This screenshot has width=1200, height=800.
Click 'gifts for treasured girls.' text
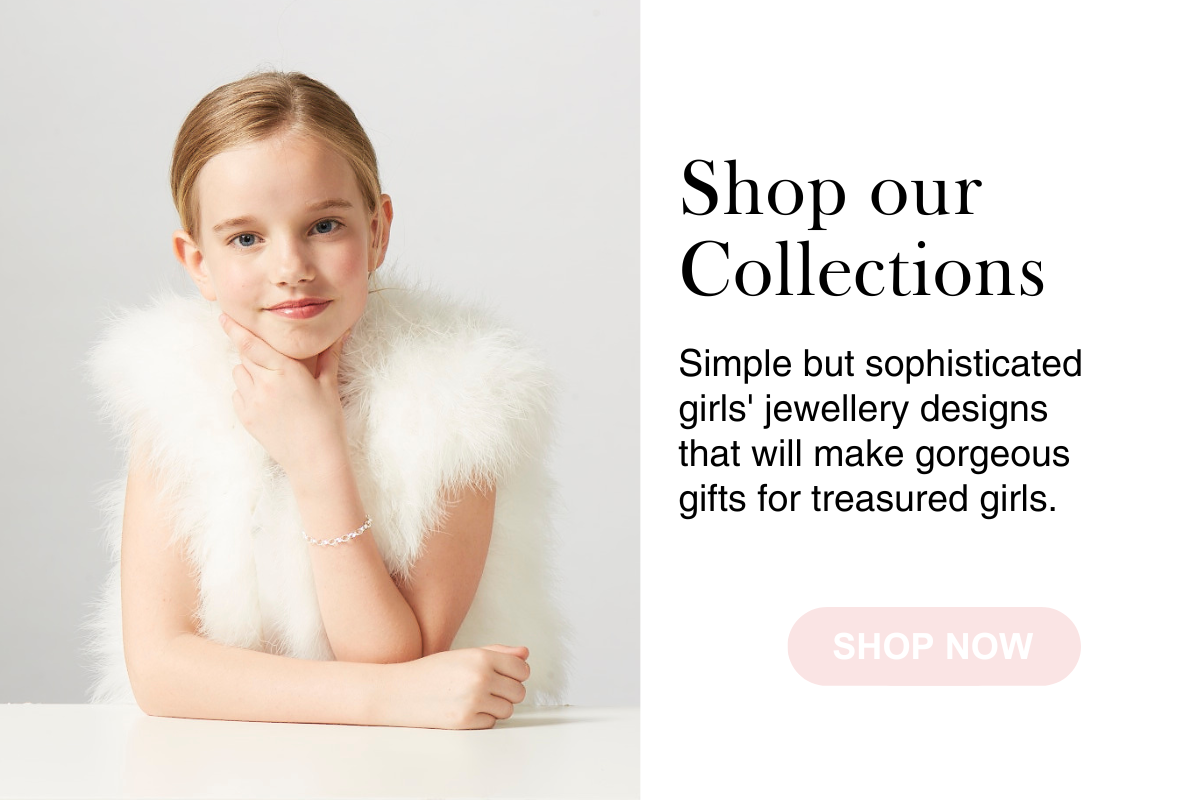coord(867,498)
